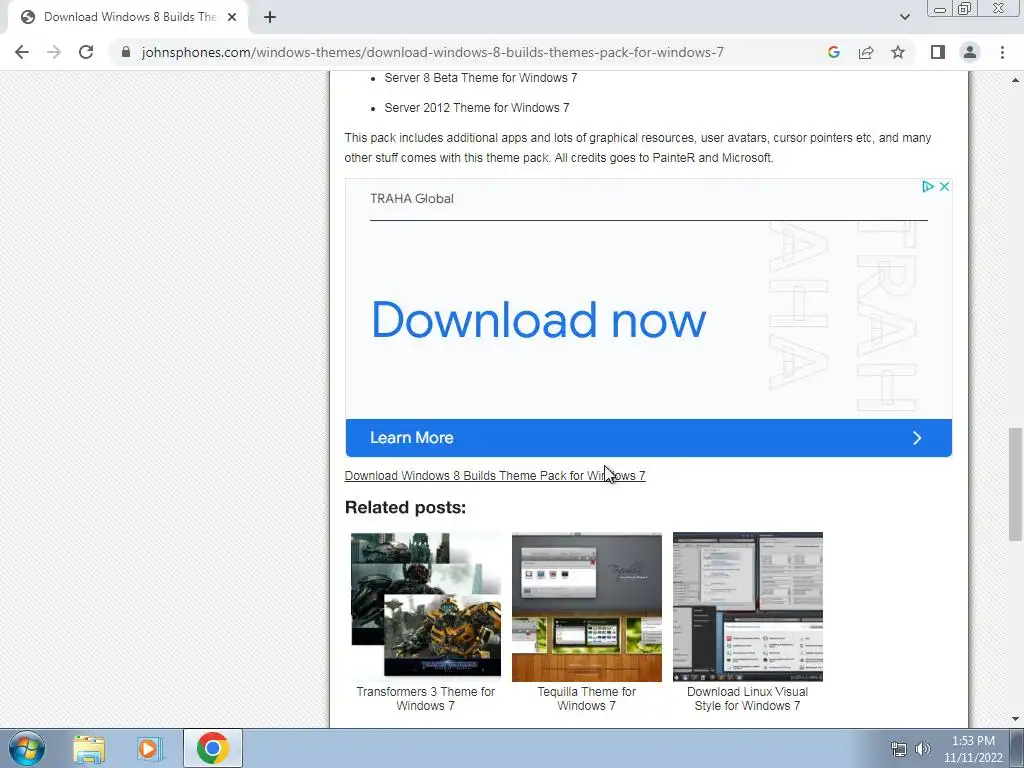Image resolution: width=1024 pixels, height=768 pixels.
Task: Click Tequilla Theme for Windows 7 caption
Action: click(586, 699)
